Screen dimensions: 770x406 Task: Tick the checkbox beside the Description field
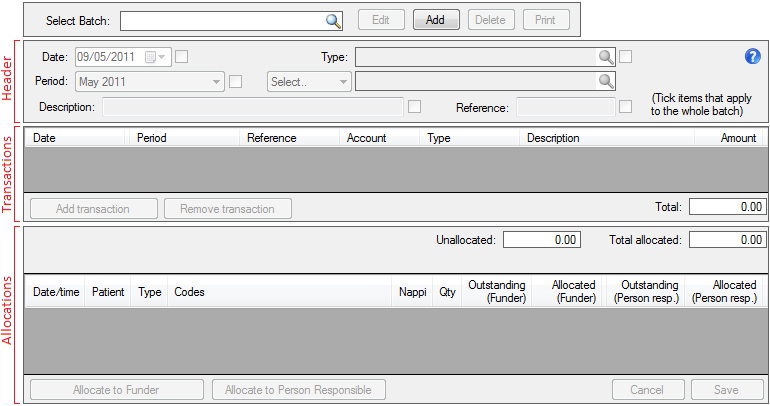click(x=414, y=107)
